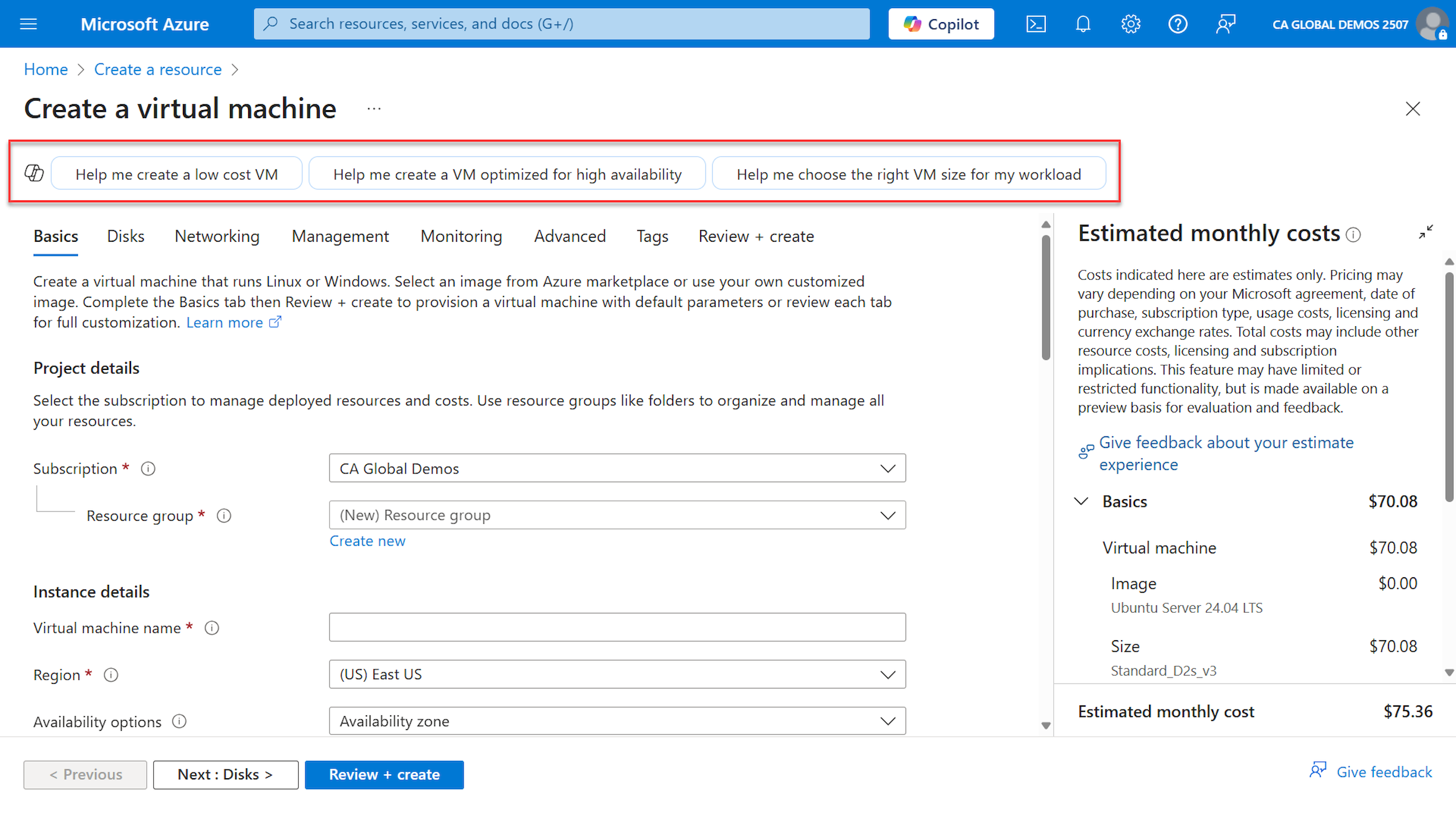Click the Subscription info icon
1456x819 pixels.
149,469
